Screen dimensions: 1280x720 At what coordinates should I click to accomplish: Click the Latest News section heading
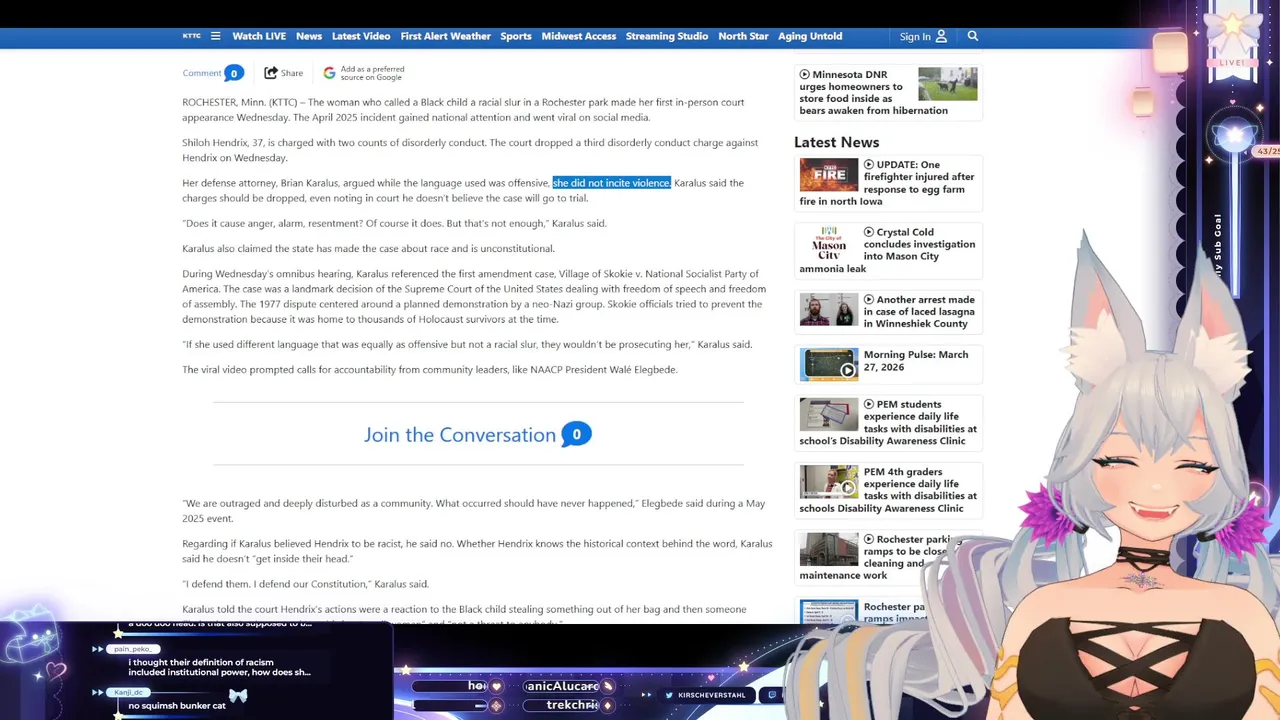(836, 142)
